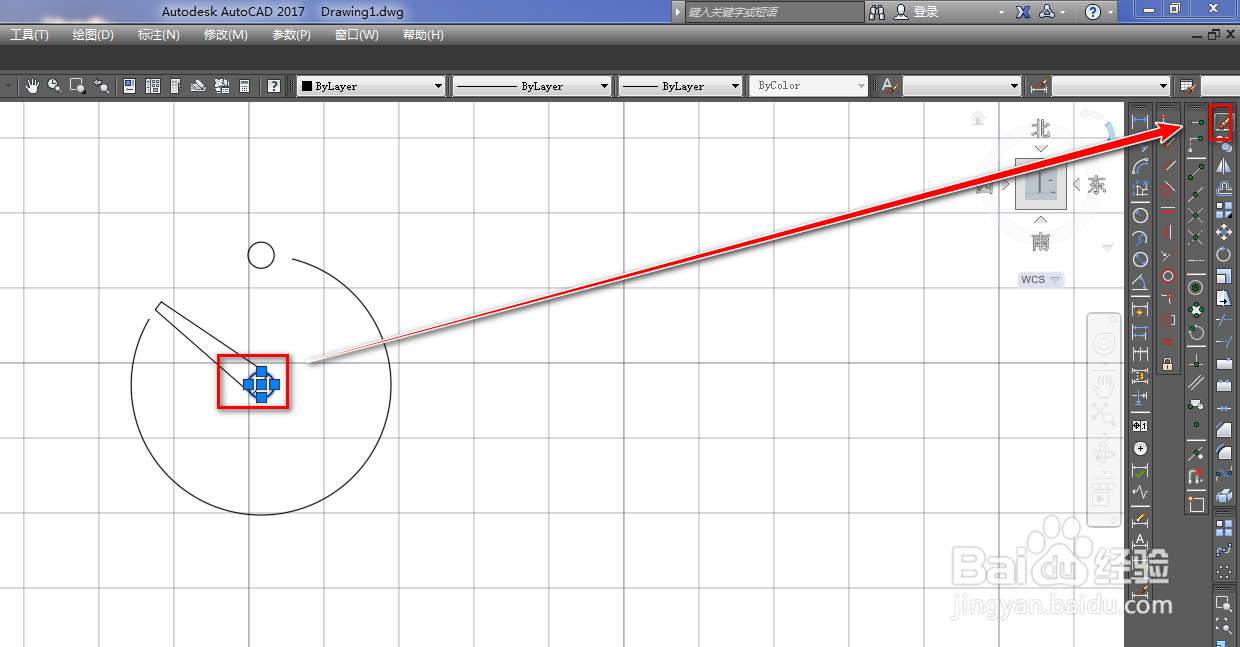Viewport: 1240px width, 647px height.
Task: Select the Diameter dimension tool
Action: click(1140, 260)
